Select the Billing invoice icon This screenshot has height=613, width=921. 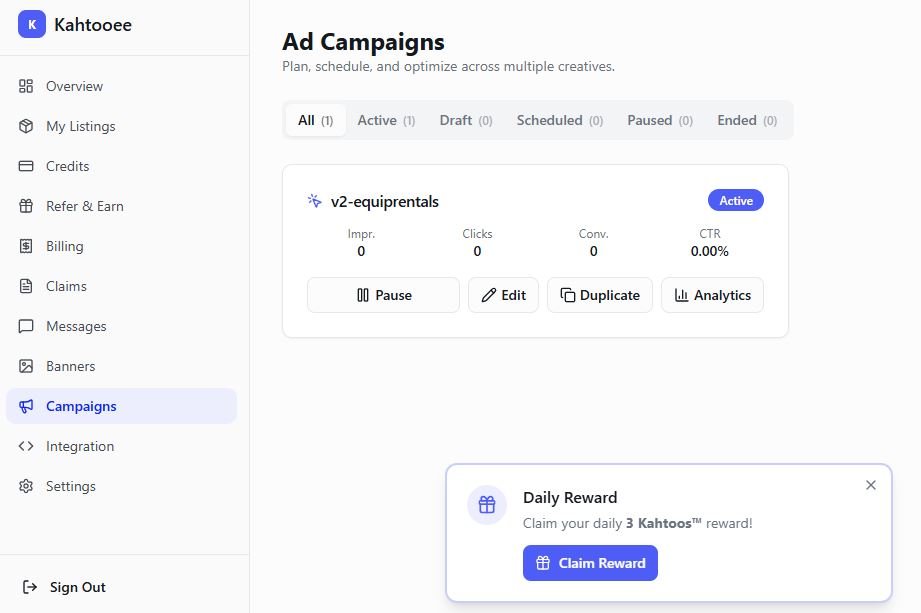28,246
